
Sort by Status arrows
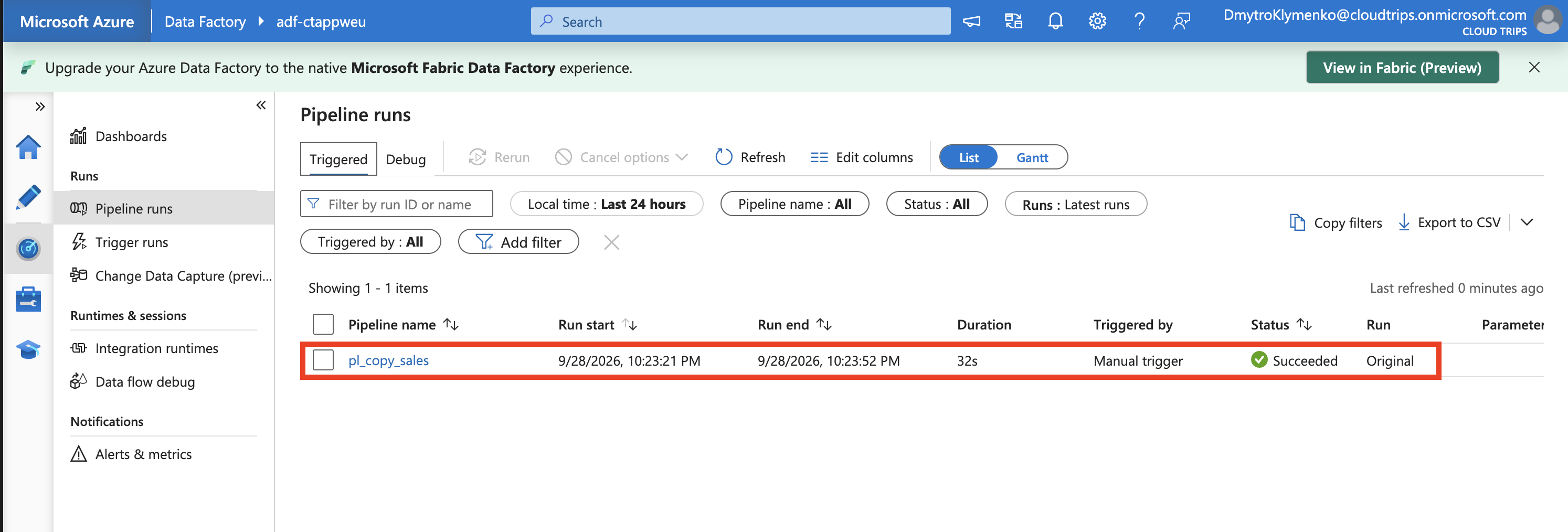pos(1304,324)
